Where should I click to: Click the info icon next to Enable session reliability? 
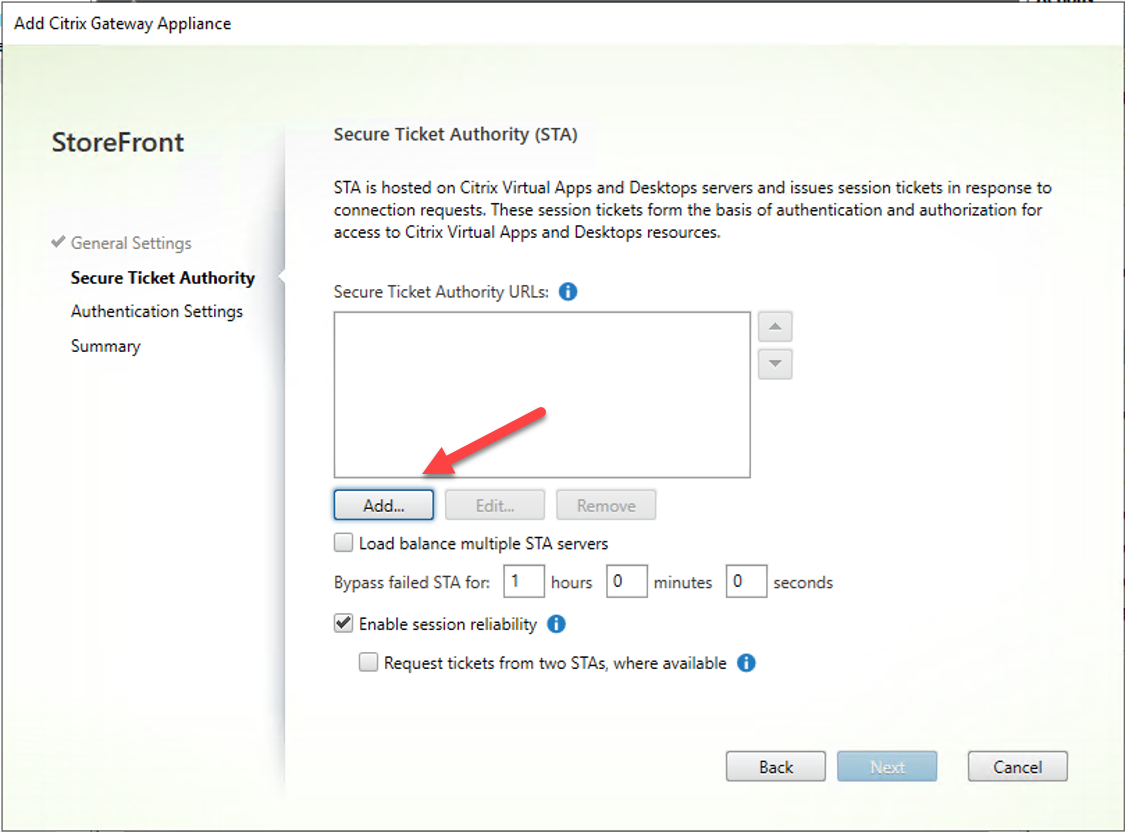coord(556,624)
